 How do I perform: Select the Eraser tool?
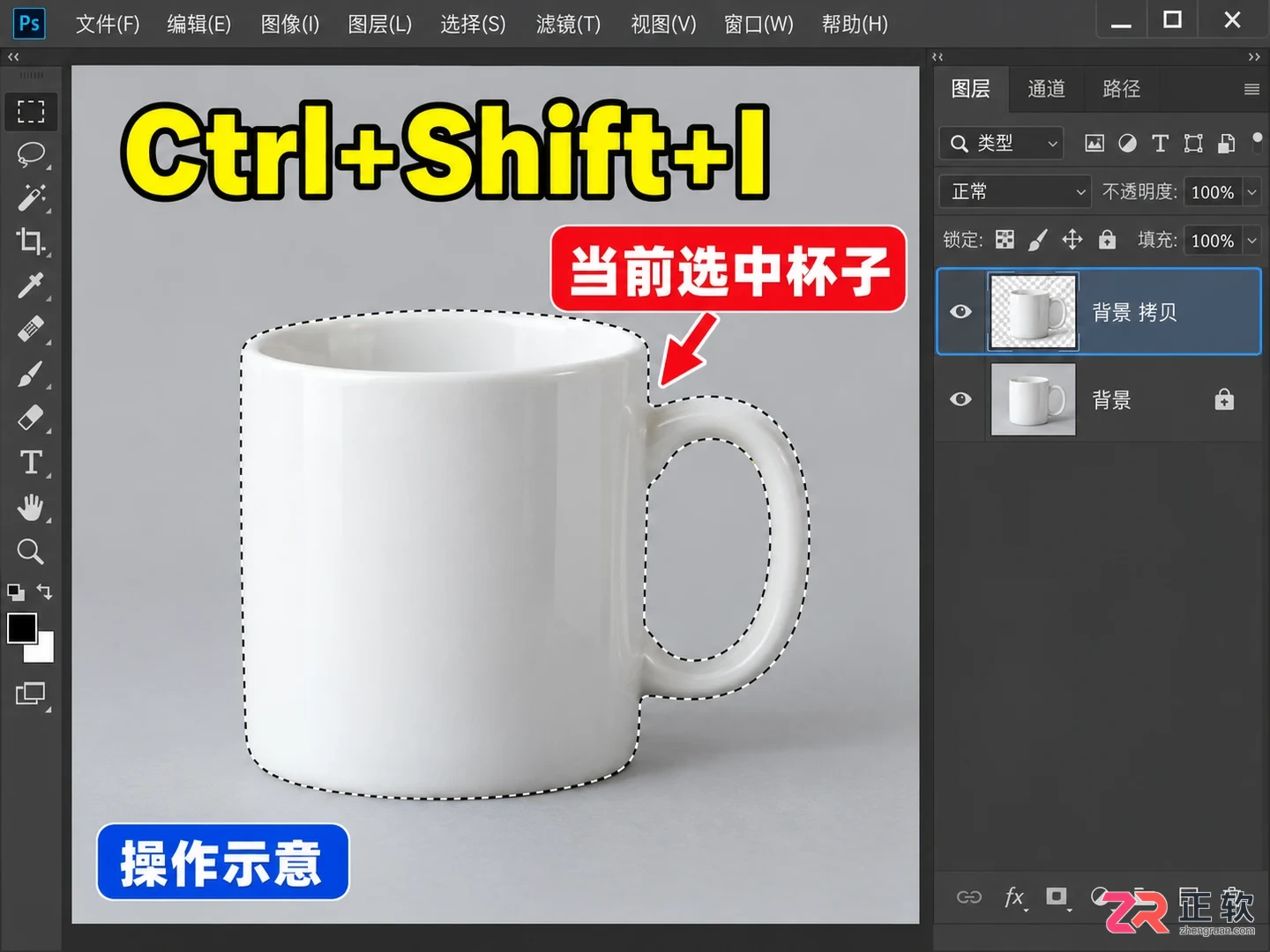coord(31,417)
